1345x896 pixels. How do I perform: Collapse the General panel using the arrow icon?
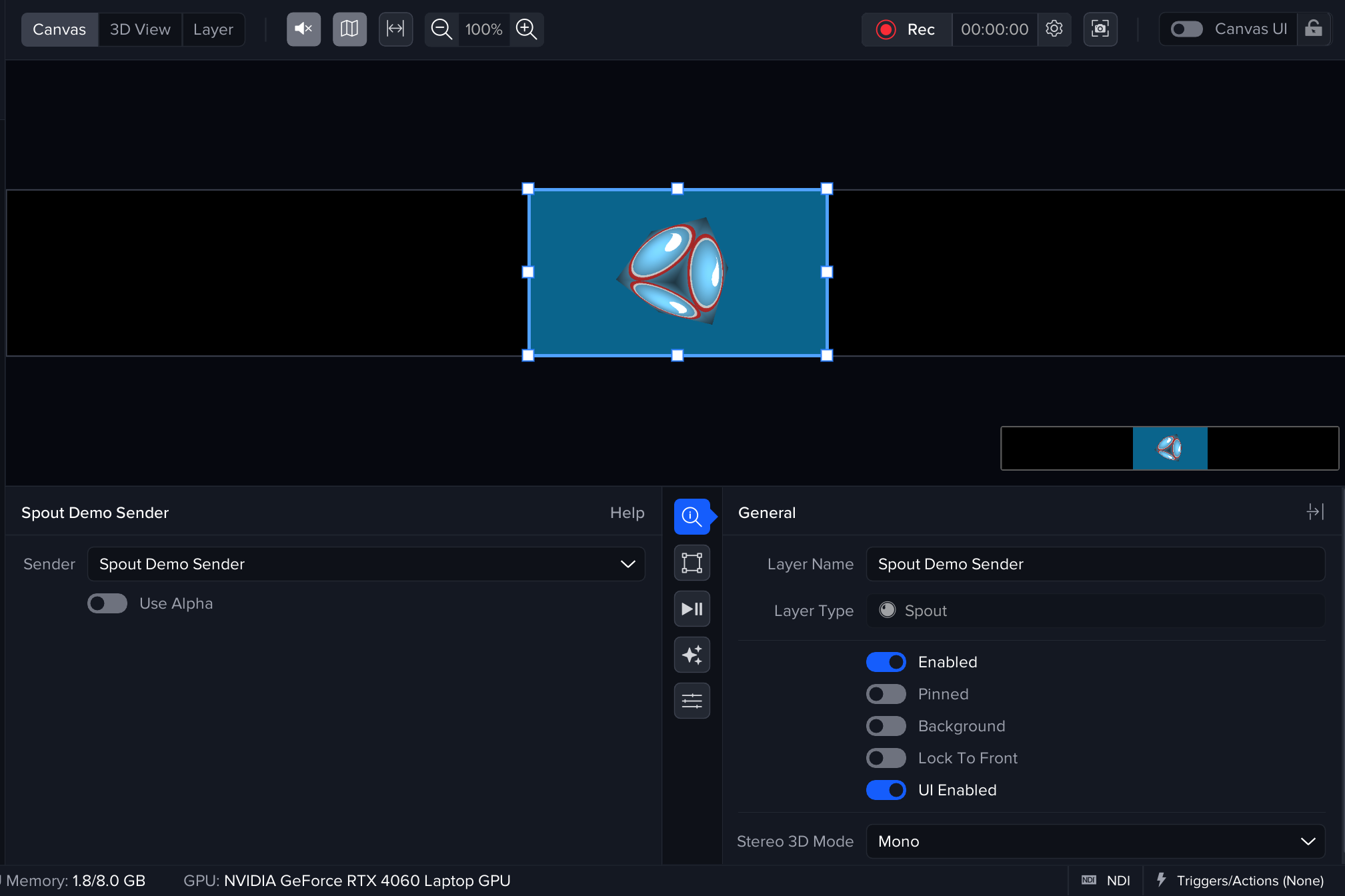(1315, 512)
